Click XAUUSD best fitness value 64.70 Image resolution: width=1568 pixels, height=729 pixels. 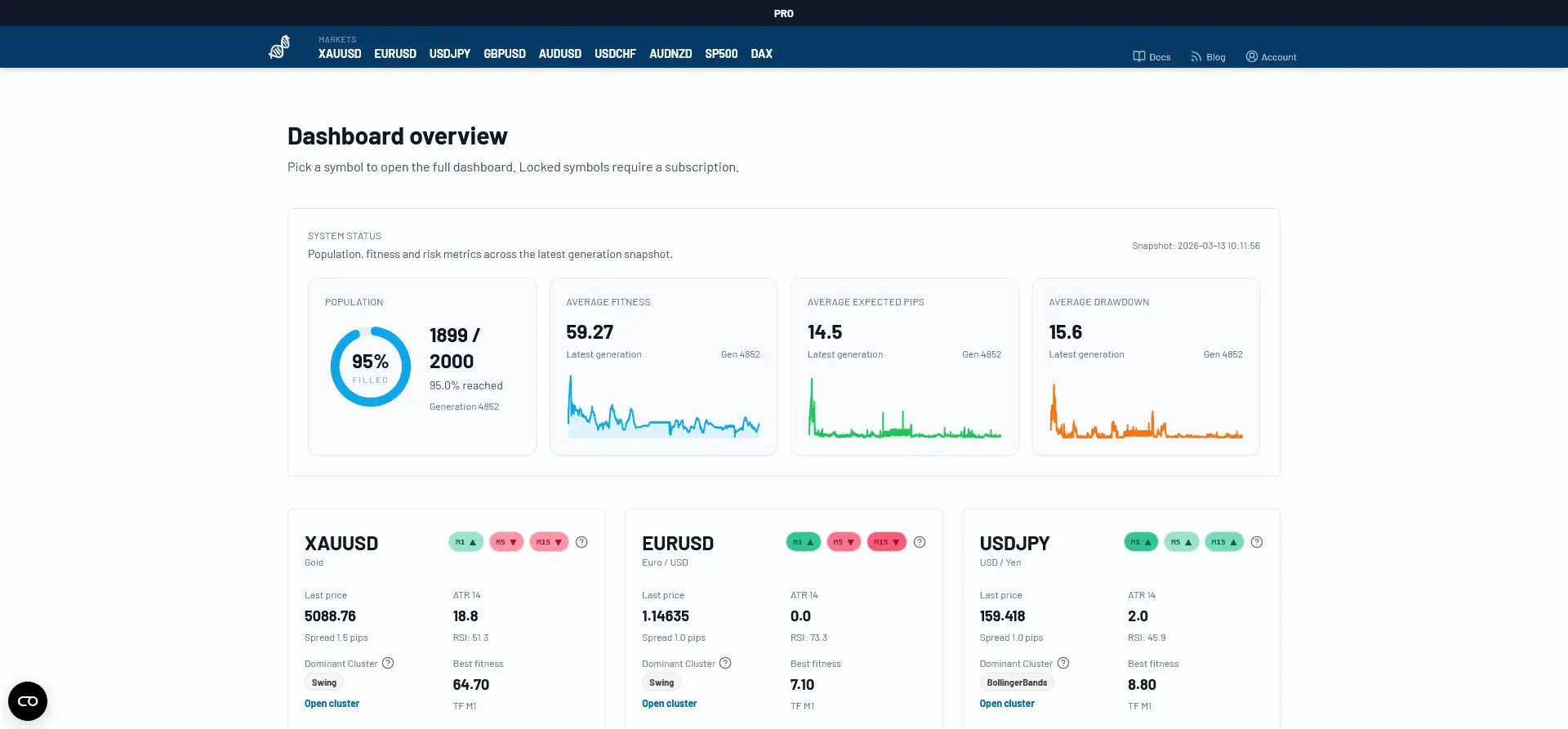tap(471, 685)
